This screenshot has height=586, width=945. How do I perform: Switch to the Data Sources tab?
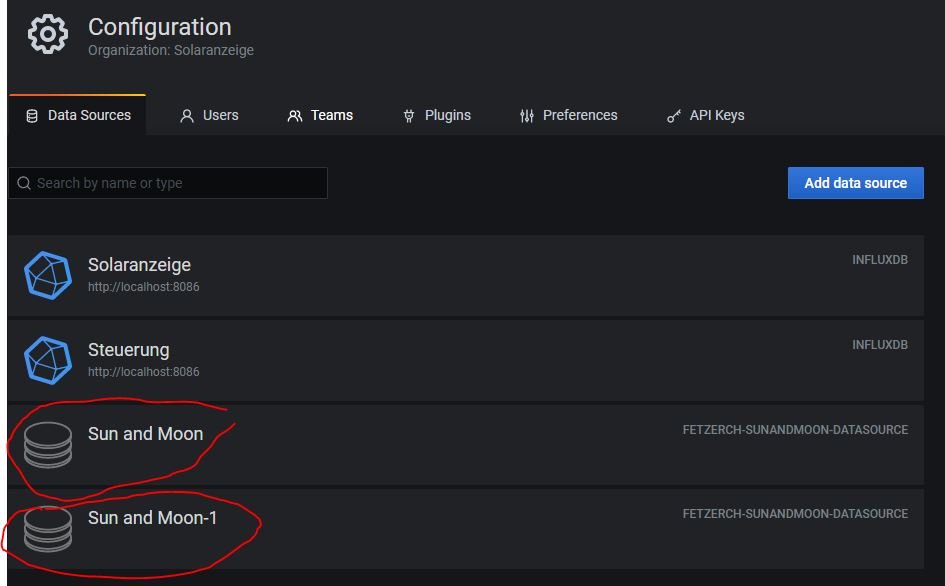(x=78, y=115)
